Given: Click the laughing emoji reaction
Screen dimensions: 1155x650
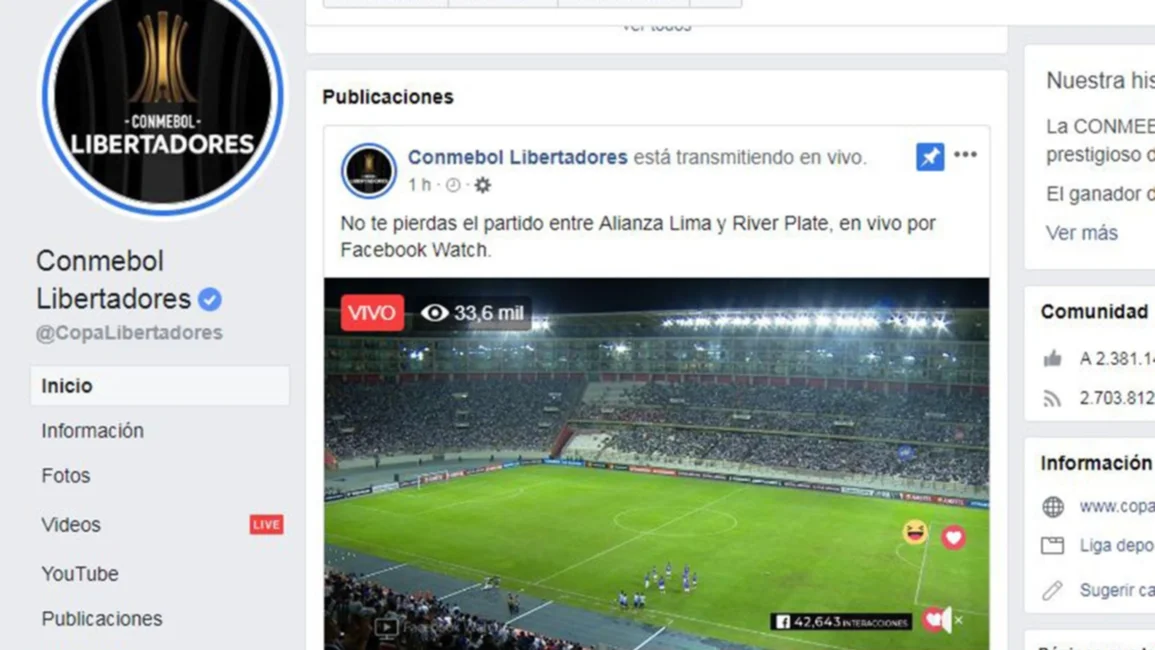Looking at the screenshot, I should coord(915,531).
